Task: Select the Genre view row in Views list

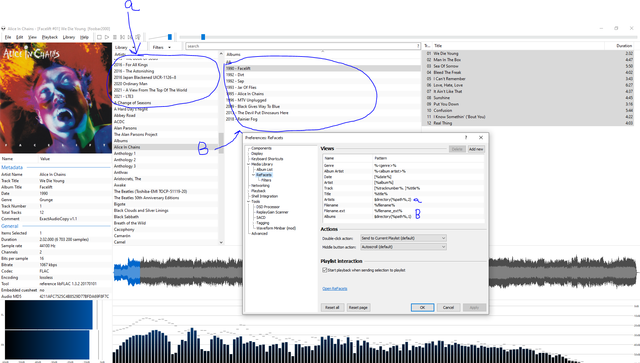Action: click(403, 165)
